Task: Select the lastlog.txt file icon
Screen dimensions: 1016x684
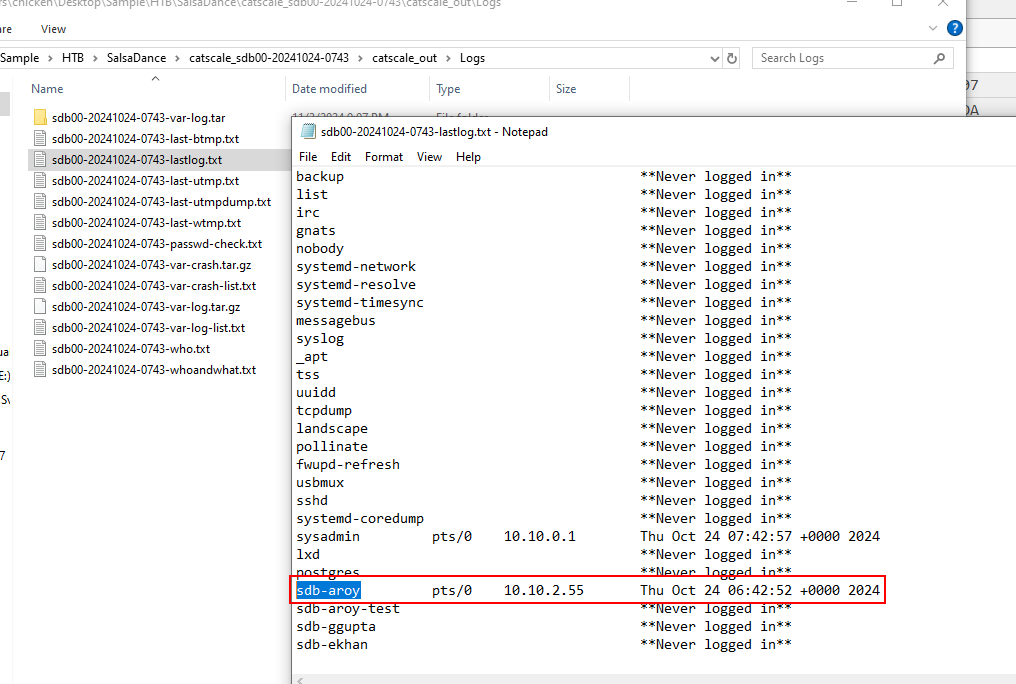Action: pos(40,159)
